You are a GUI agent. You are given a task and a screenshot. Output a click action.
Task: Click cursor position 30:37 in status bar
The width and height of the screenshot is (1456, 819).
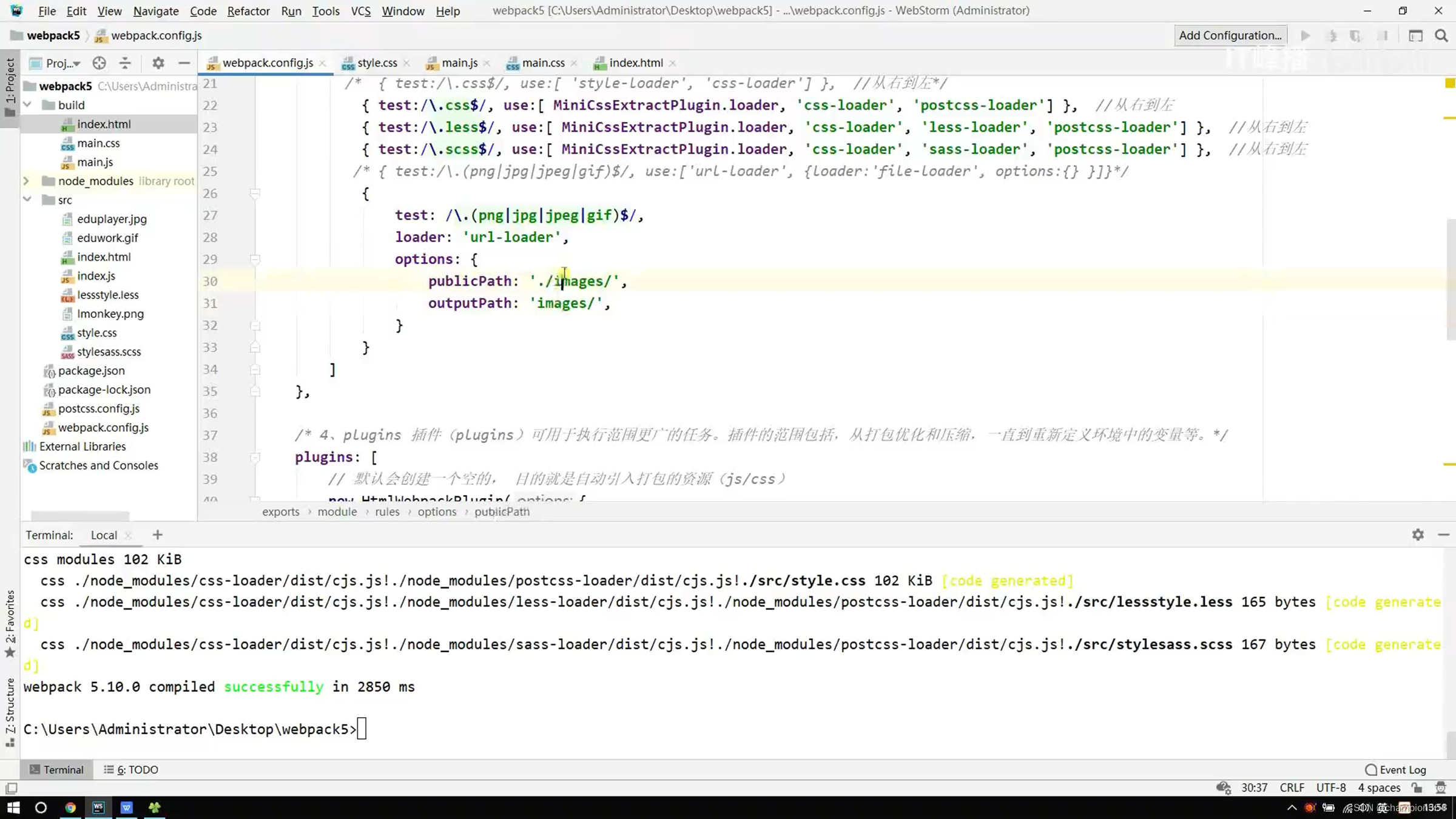tap(1254, 787)
